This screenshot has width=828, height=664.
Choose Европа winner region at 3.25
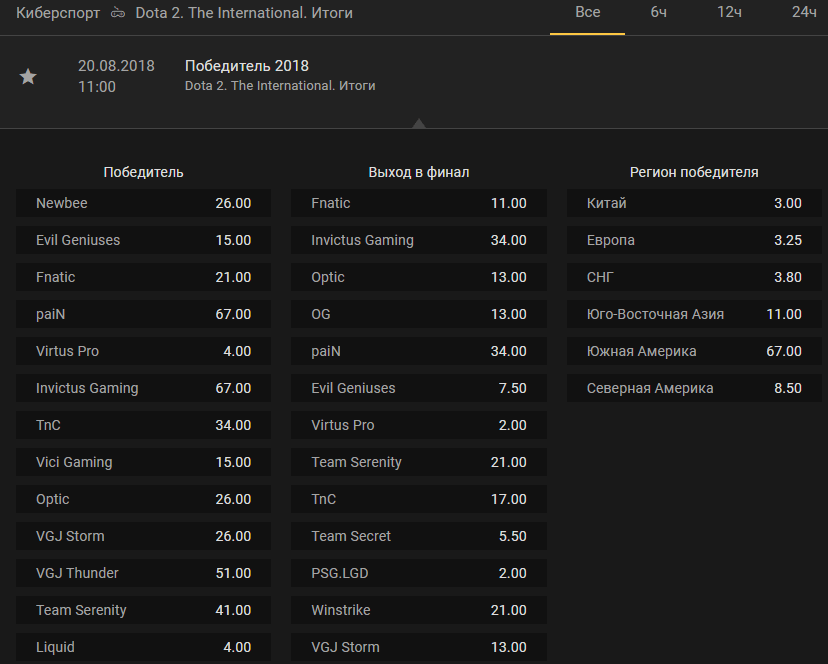tap(694, 240)
